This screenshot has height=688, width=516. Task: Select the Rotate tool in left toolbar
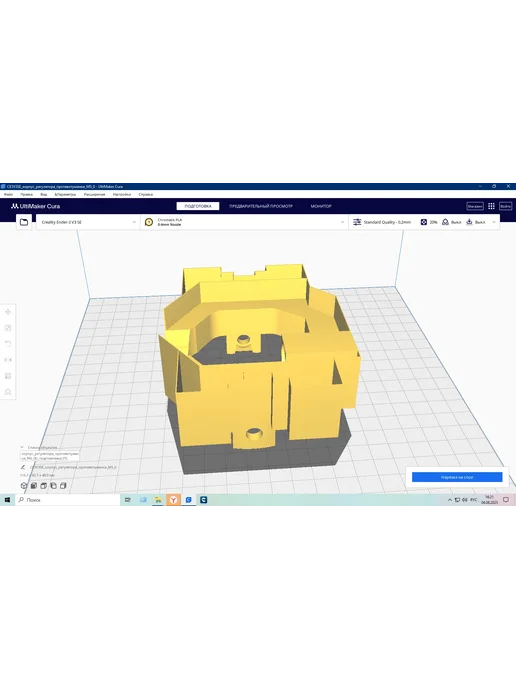click(8, 344)
